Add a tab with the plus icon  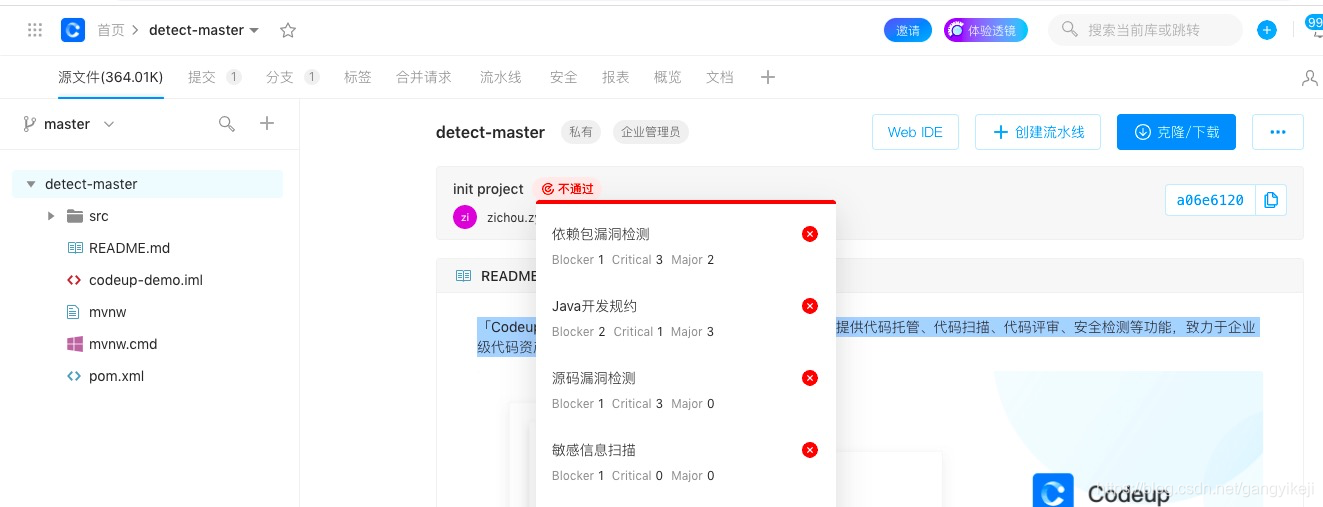point(768,77)
